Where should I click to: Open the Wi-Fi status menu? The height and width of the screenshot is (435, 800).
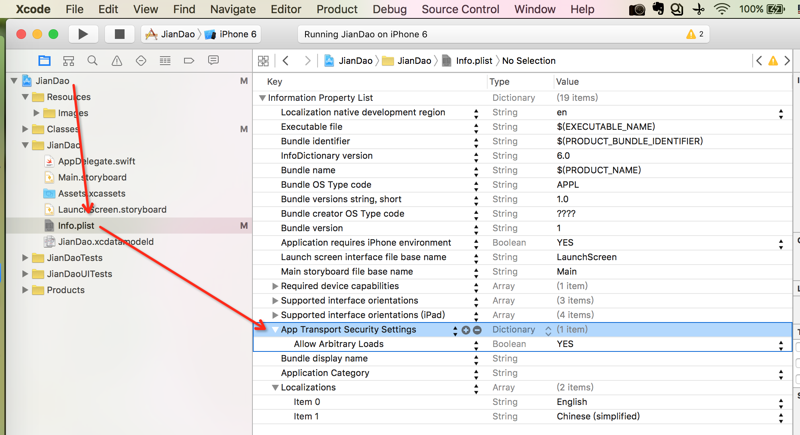coord(722,9)
